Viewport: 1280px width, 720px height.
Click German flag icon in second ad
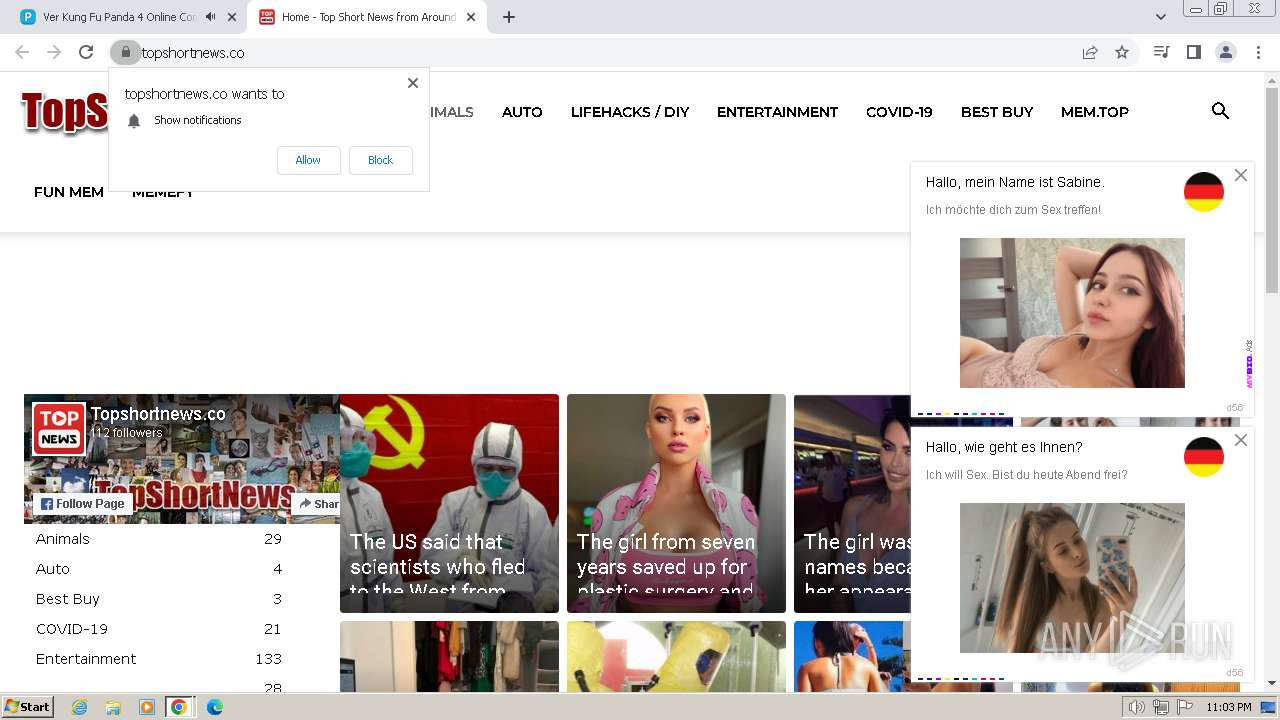coord(1204,457)
